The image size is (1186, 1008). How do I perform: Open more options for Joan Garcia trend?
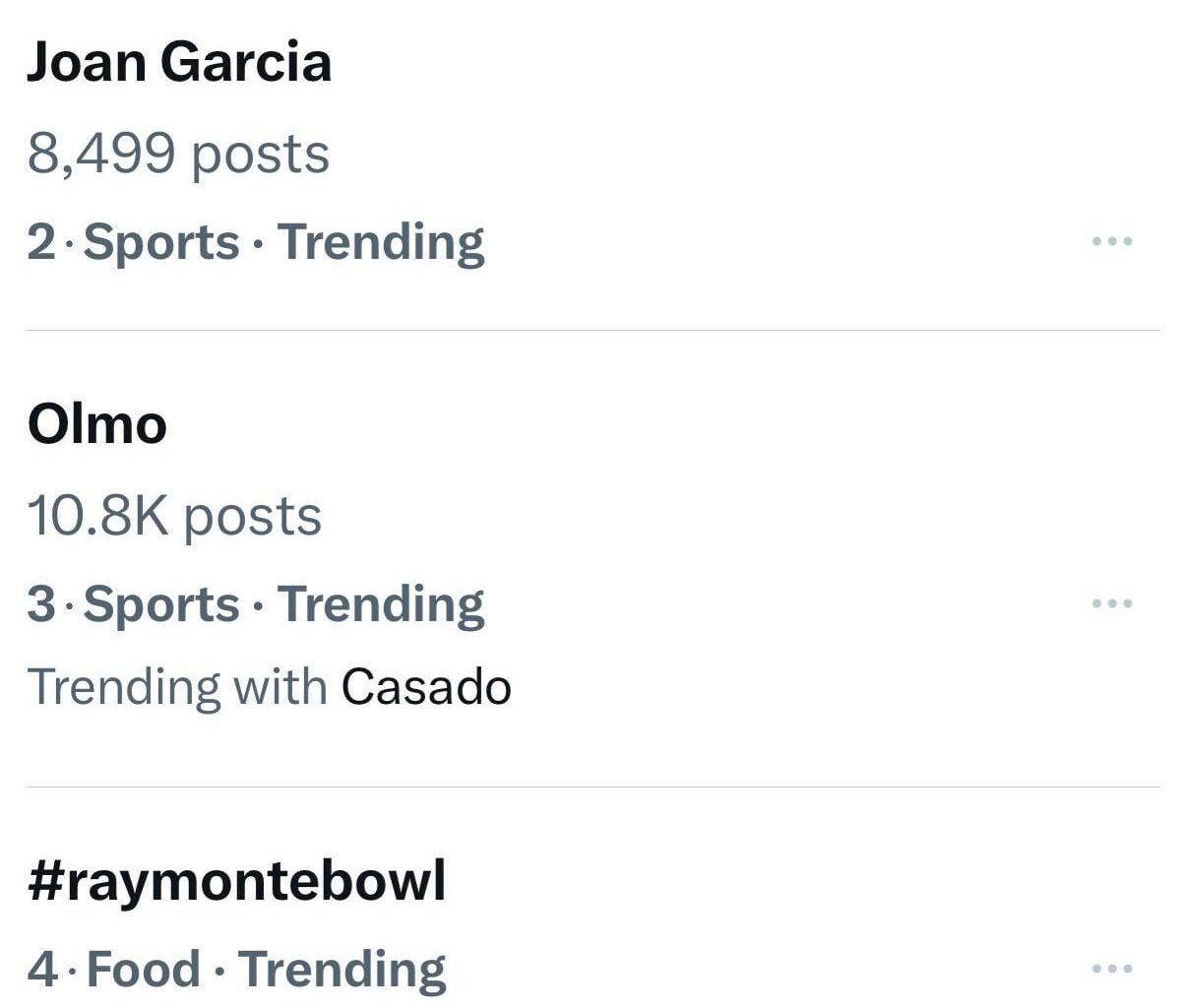point(1112,241)
